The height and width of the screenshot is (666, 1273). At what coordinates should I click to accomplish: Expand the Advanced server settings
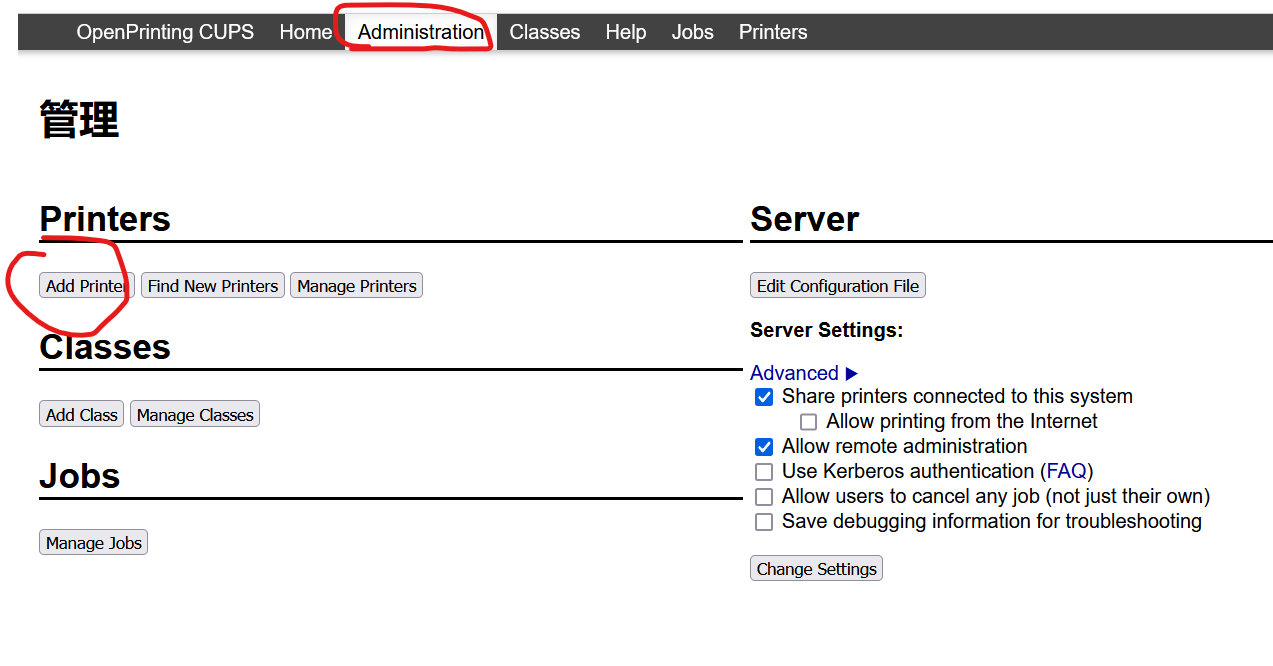click(803, 373)
